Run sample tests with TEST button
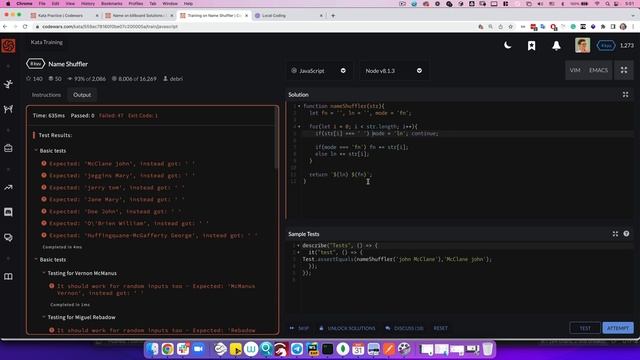 point(585,328)
